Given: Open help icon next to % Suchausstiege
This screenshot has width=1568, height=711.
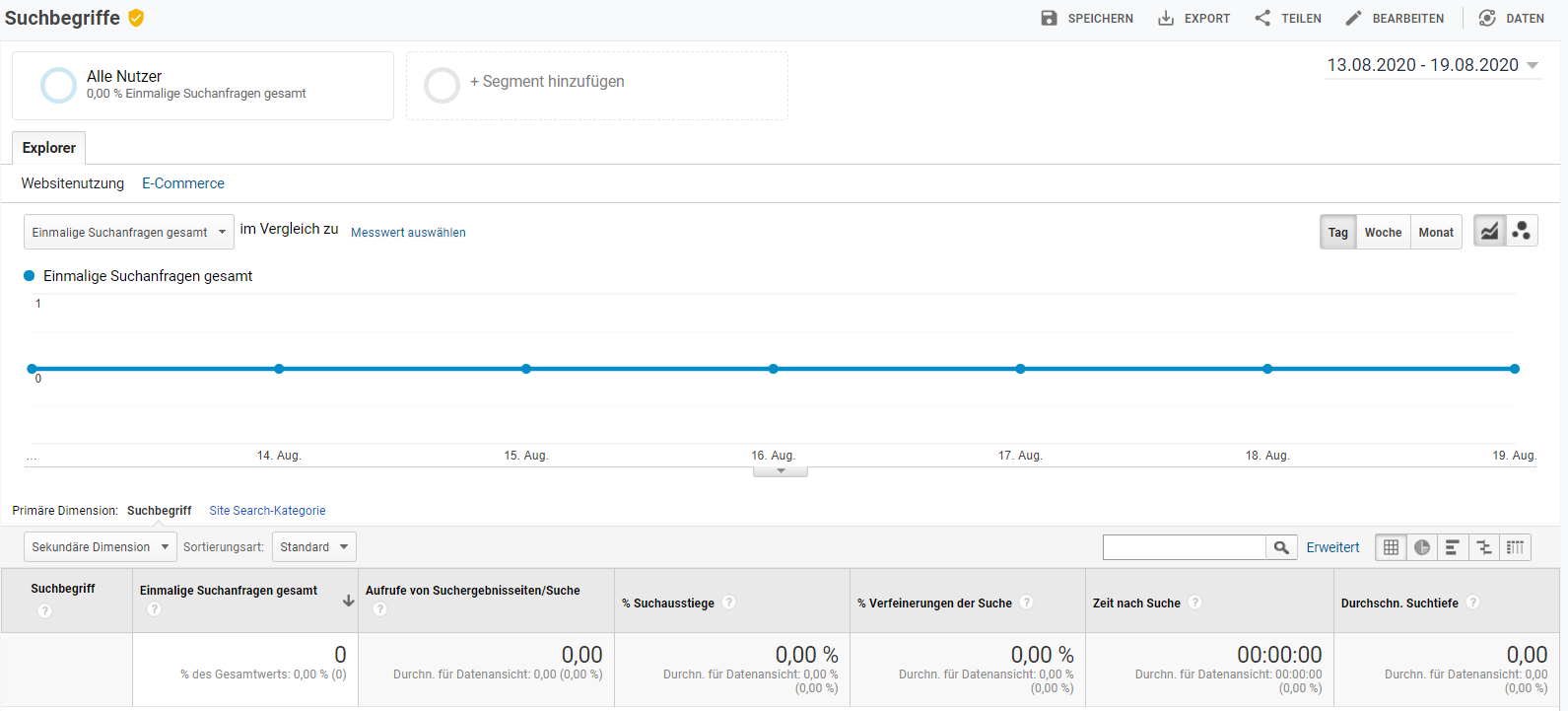Looking at the screenshot, I should tap(729, 603).
